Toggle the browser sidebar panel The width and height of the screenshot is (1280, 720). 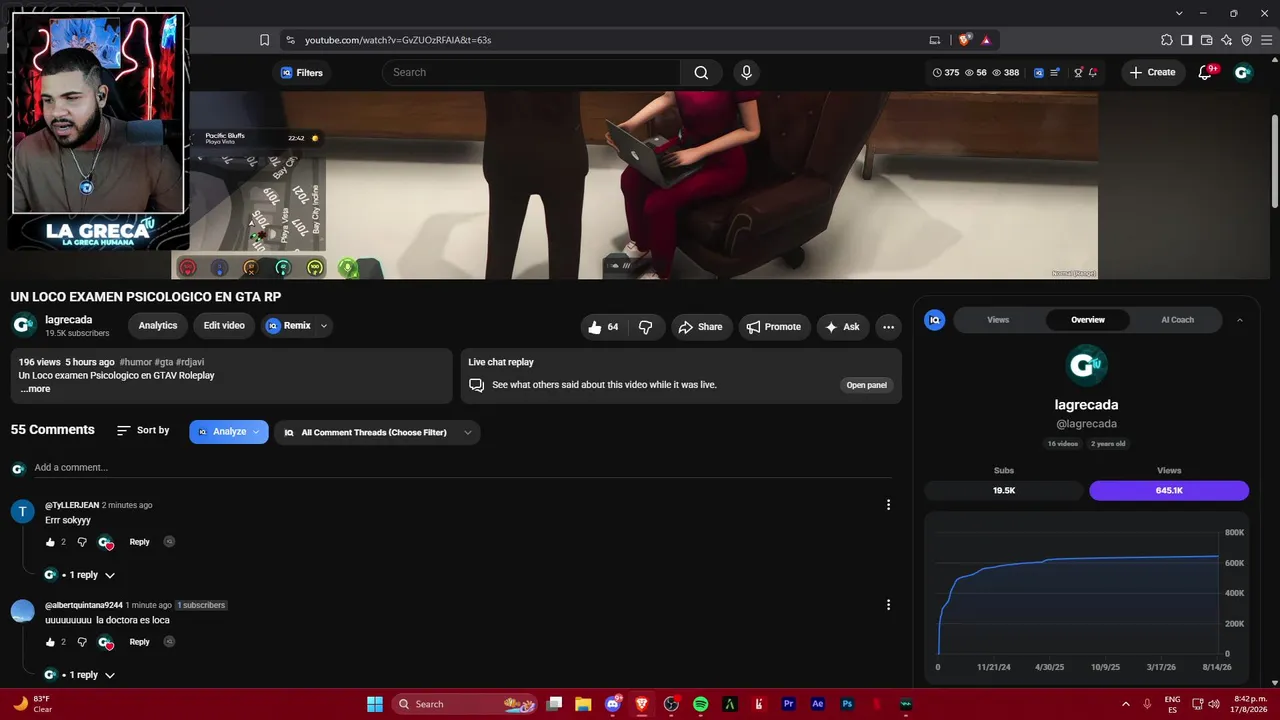tap(1186, 40)
